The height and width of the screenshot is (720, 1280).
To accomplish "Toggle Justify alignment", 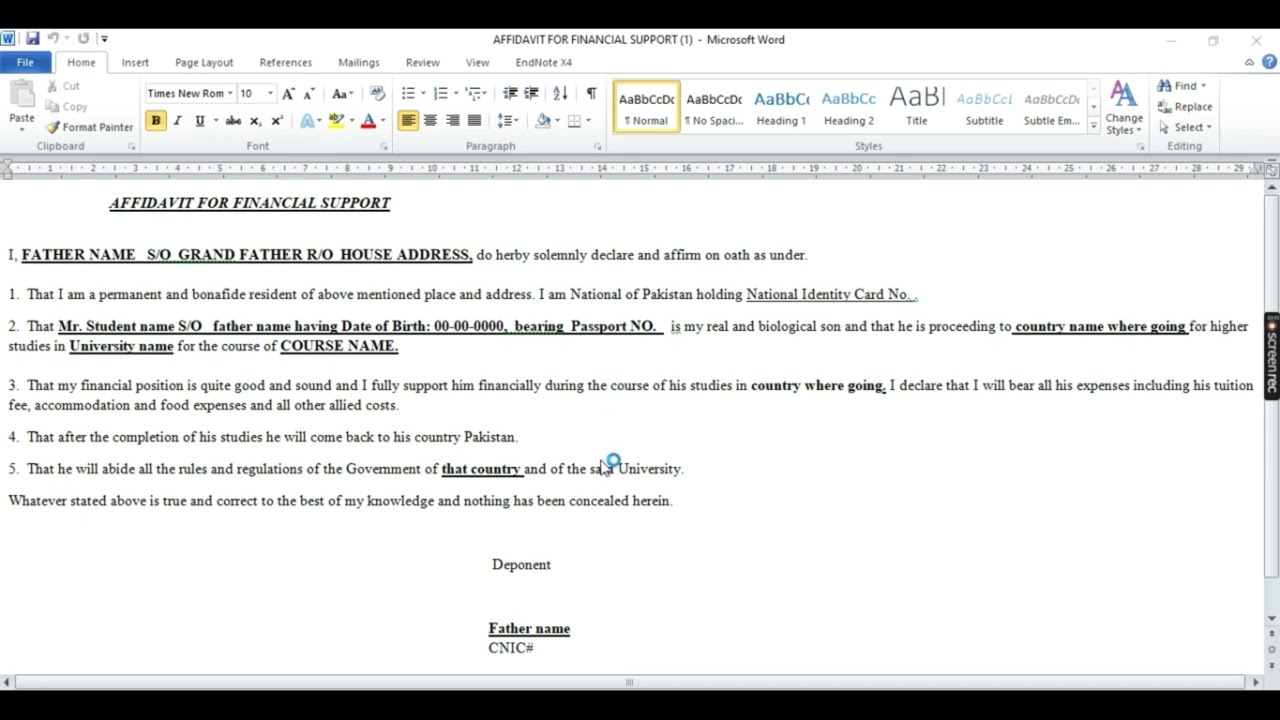I will (x=474, y=121).
